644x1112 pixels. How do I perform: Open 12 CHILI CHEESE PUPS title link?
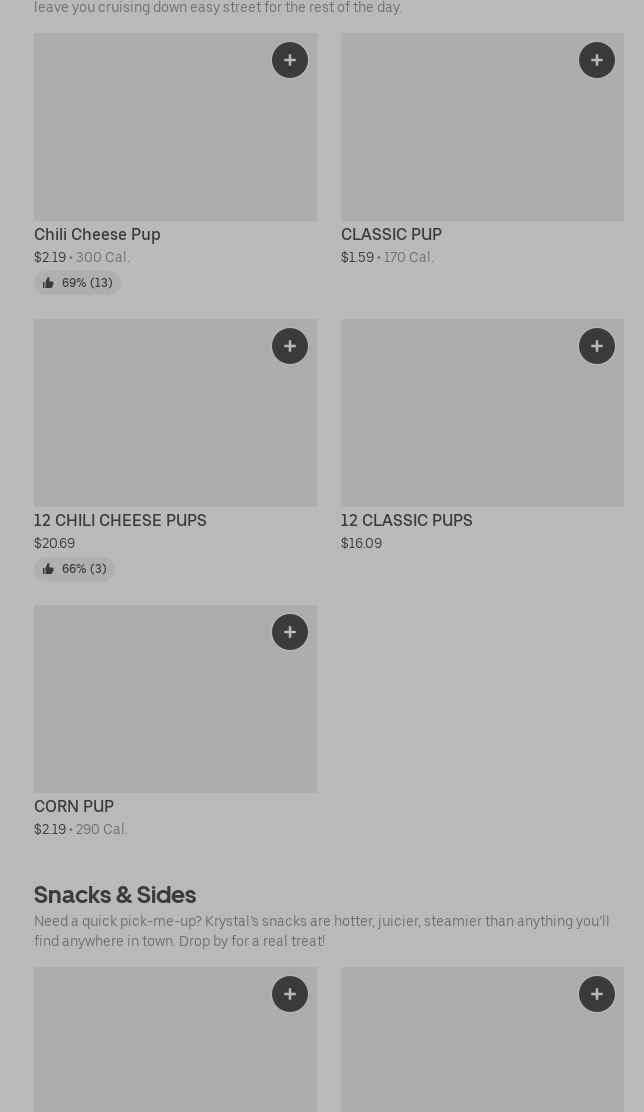[x=120, y=520]
